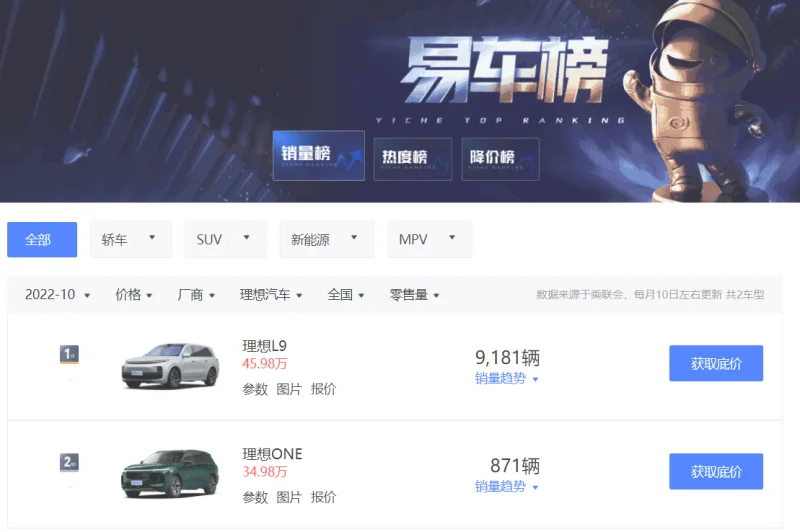This screenshot has height=532, width=800.
Task: Click 获取底价 for 理想ONE
Action: coord(716,471)
